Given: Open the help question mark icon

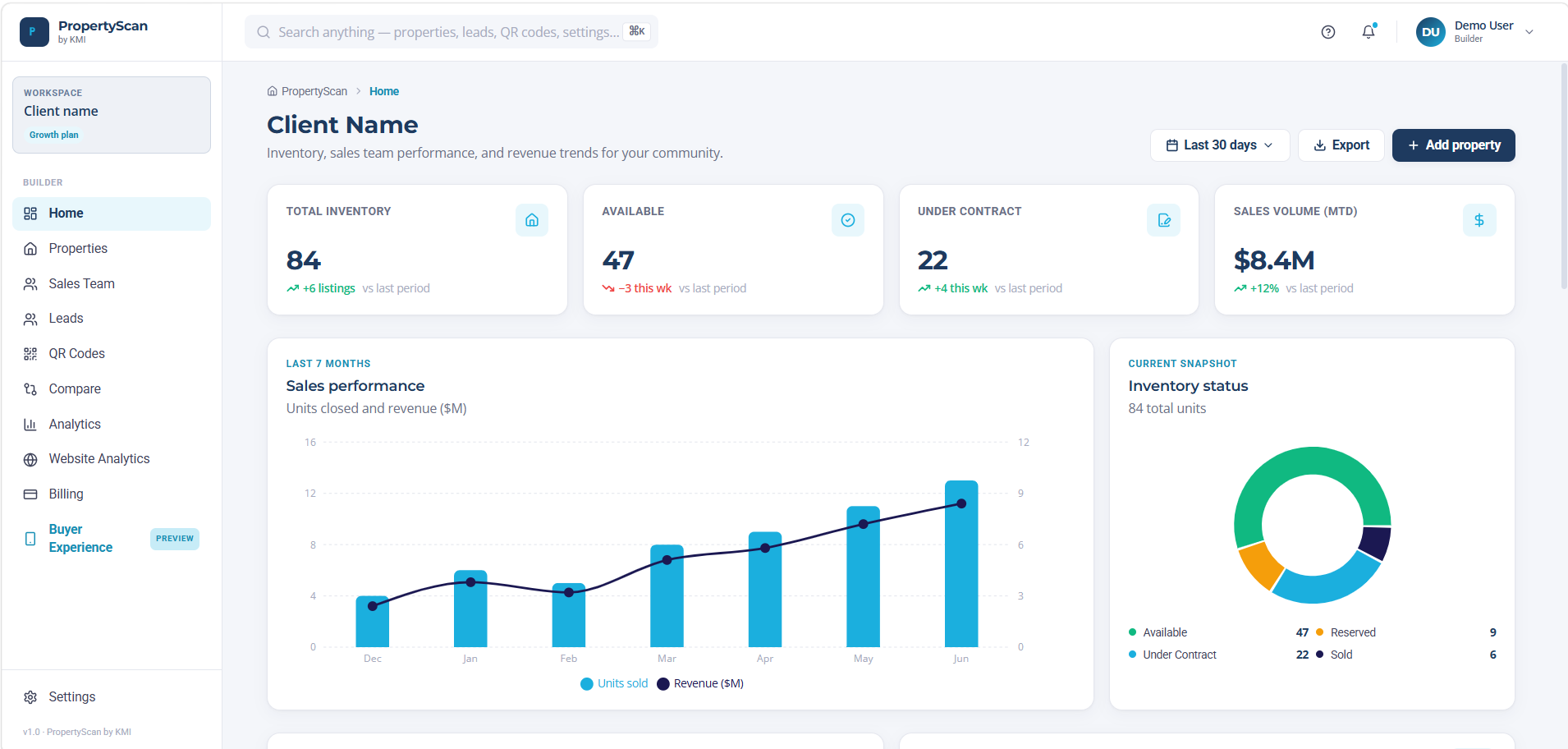Looking at the screenshot, I should (x=1328, y=32).
